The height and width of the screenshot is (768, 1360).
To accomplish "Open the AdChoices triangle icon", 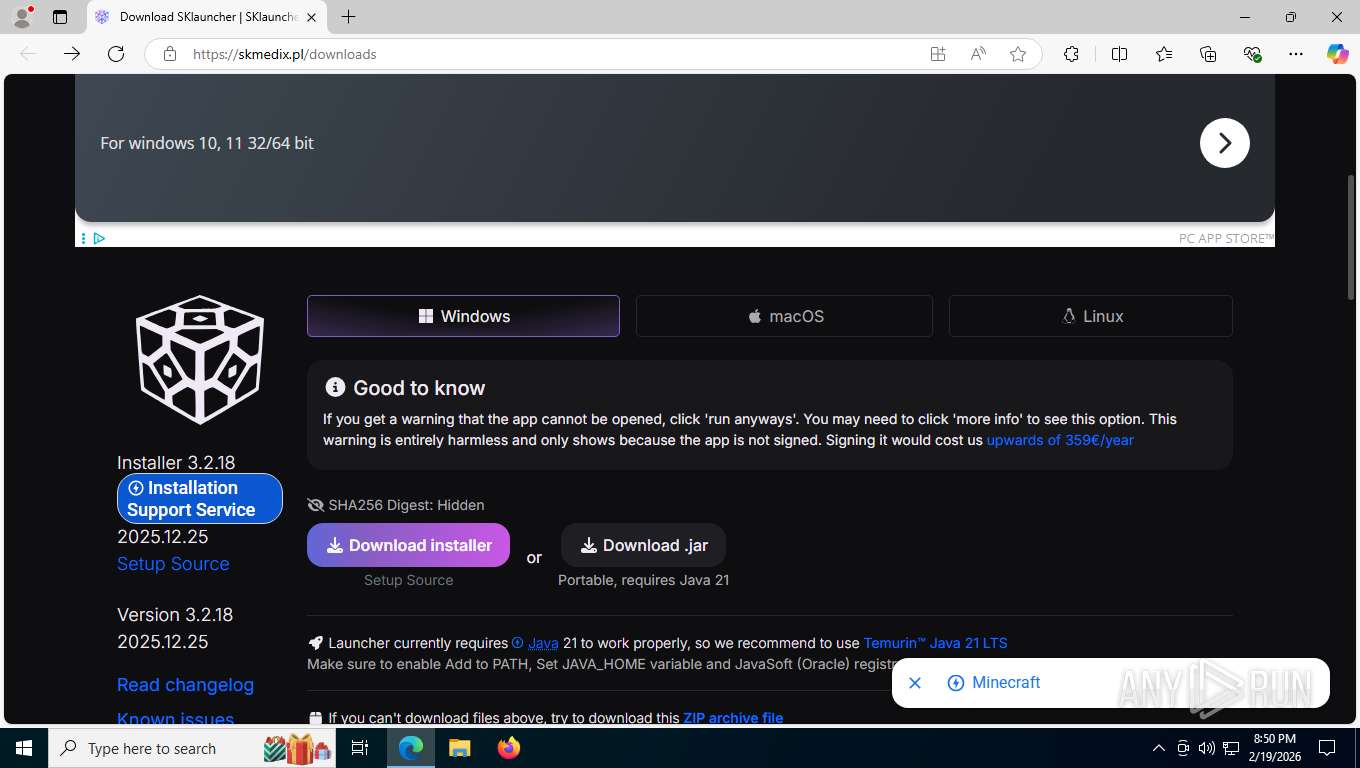I will coord(99,238).
